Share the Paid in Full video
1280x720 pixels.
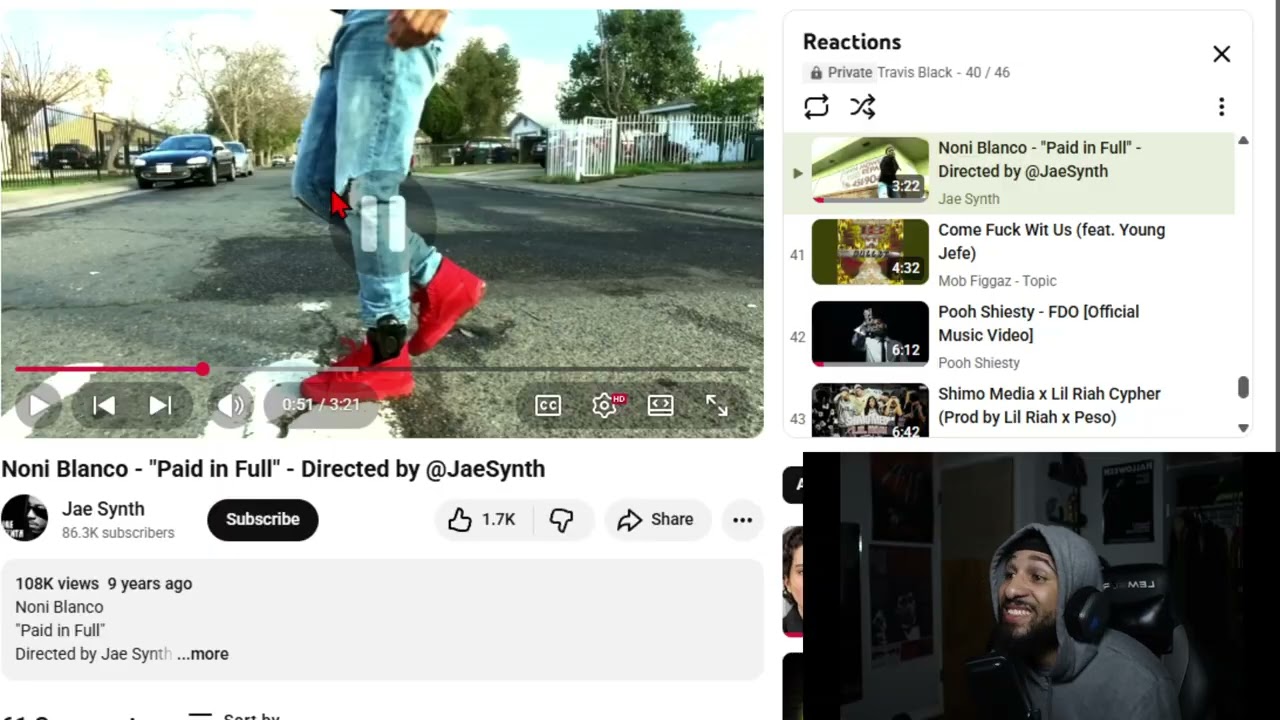656,519
